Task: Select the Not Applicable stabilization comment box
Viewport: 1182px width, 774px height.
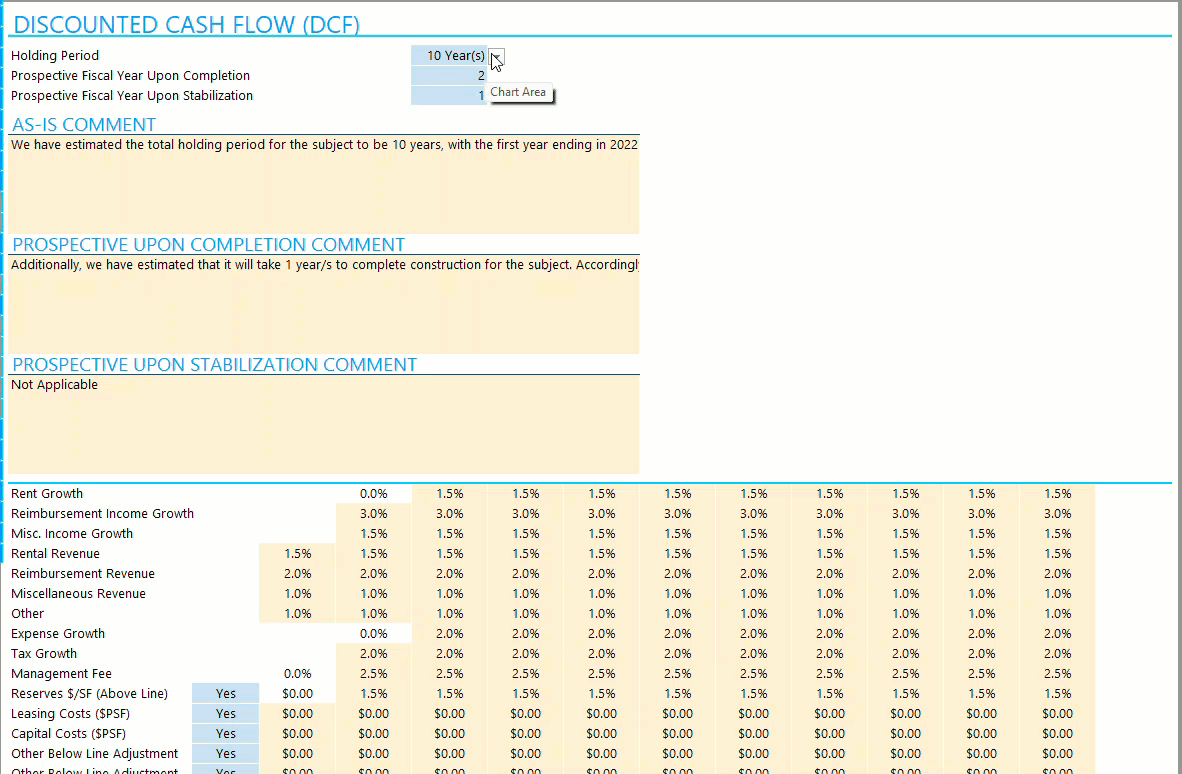Action: coord(324,424)
